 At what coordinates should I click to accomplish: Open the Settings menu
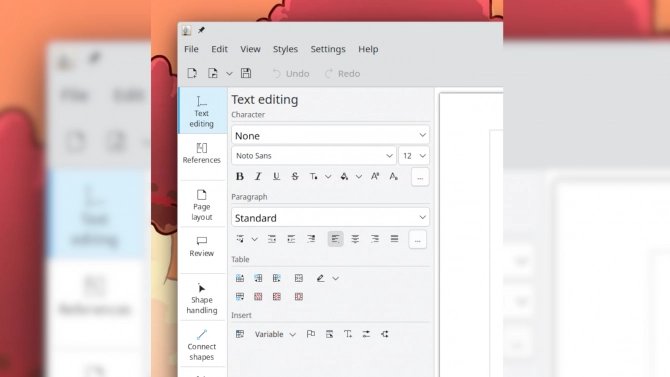(328, 49)
